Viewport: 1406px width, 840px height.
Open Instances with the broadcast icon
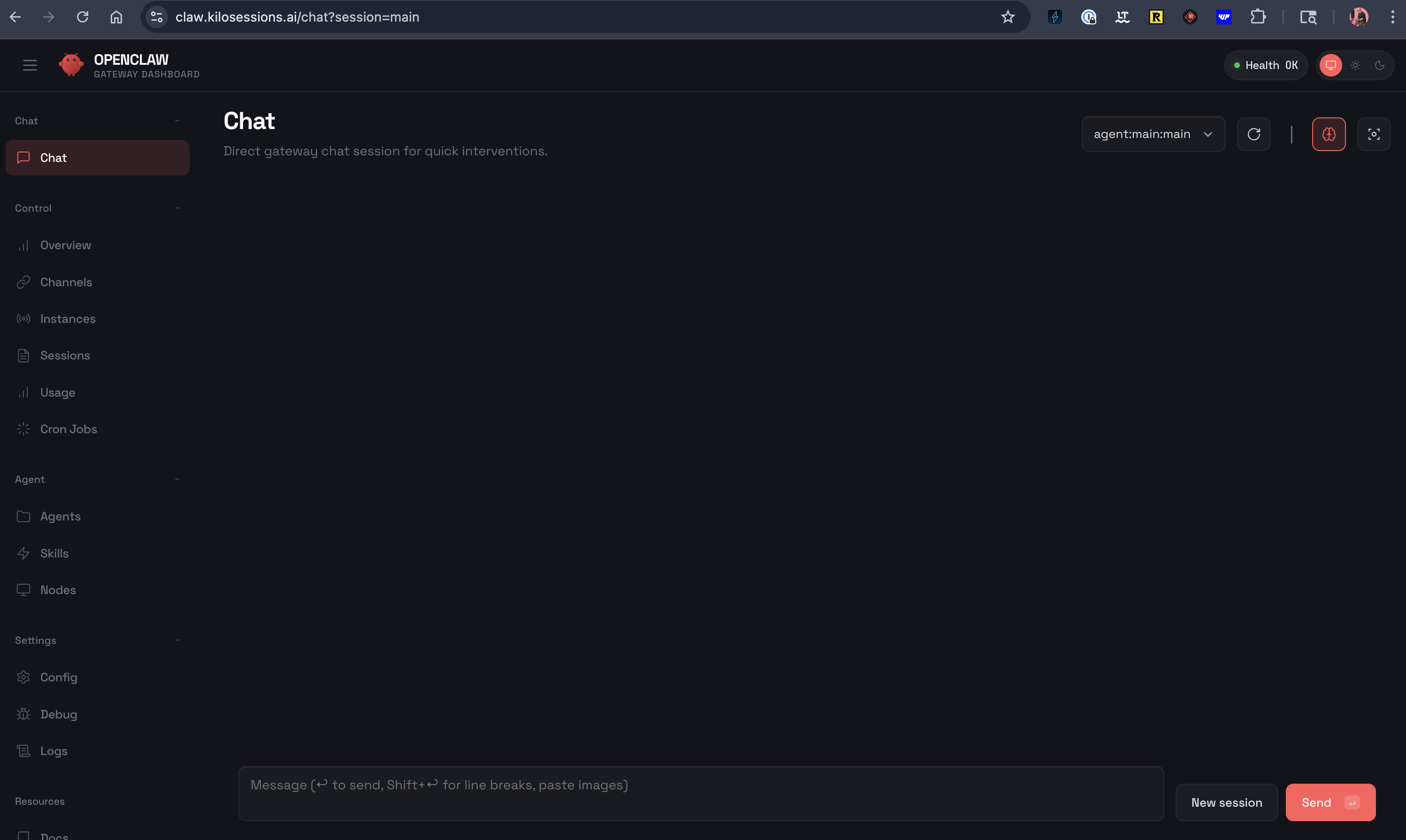click(68, 319)
